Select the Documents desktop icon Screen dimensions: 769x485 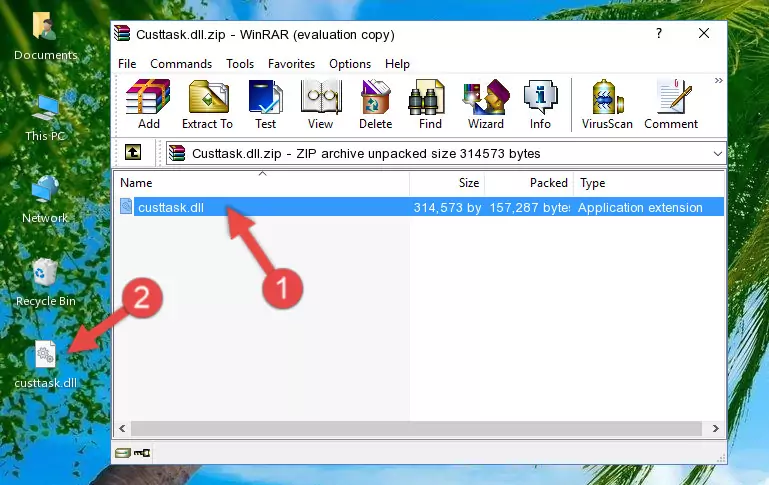tap(45, 36)
